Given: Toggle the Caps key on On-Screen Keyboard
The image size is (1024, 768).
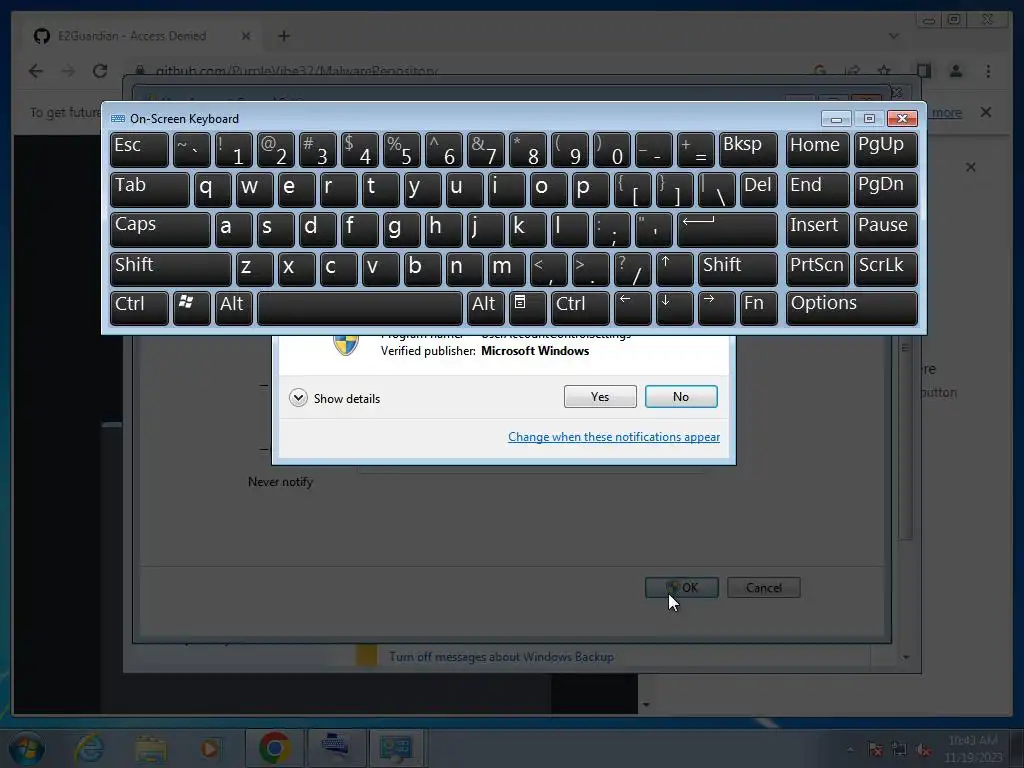Looking at the screenshot, I should tap(160, 229).
